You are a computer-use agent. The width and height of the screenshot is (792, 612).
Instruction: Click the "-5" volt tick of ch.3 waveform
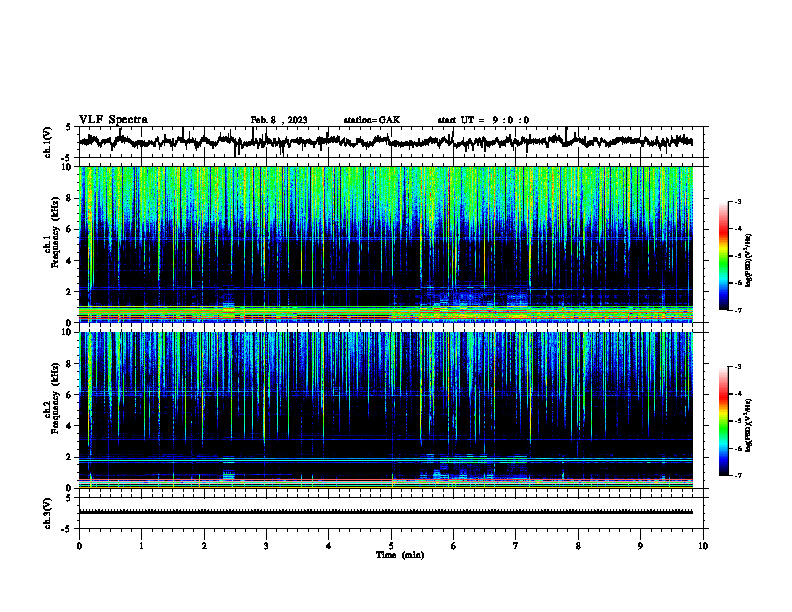[67, 529]
